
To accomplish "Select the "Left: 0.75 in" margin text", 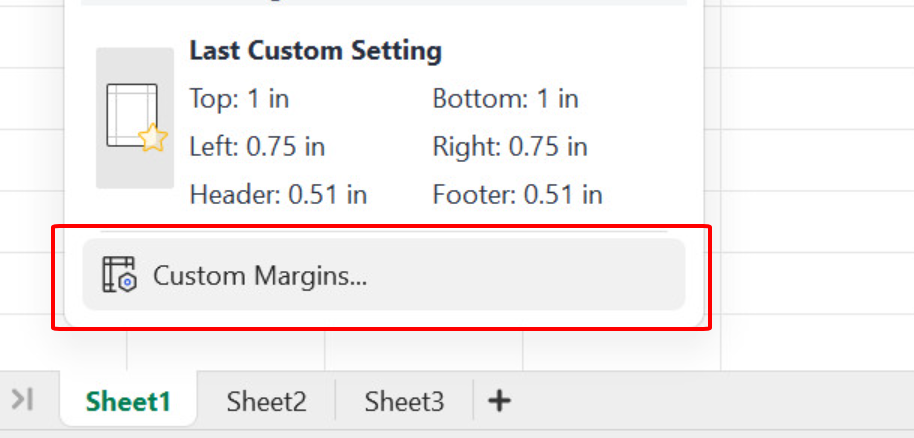I will click(x=257, y=147).
